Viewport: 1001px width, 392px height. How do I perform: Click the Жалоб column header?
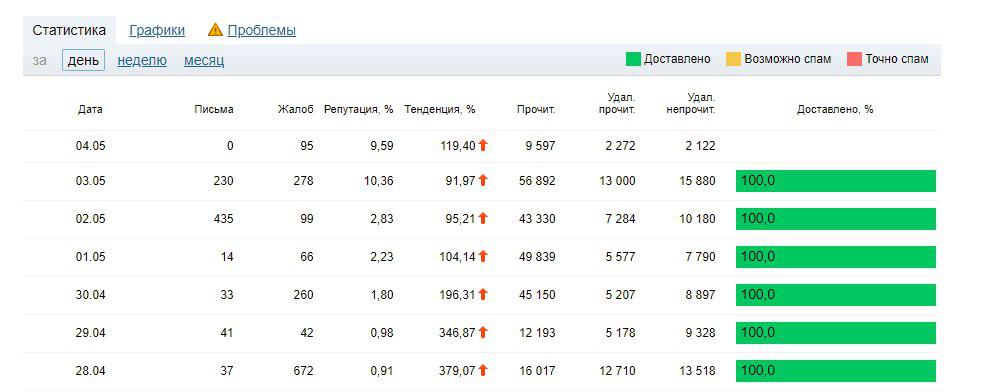coord(296,109)
